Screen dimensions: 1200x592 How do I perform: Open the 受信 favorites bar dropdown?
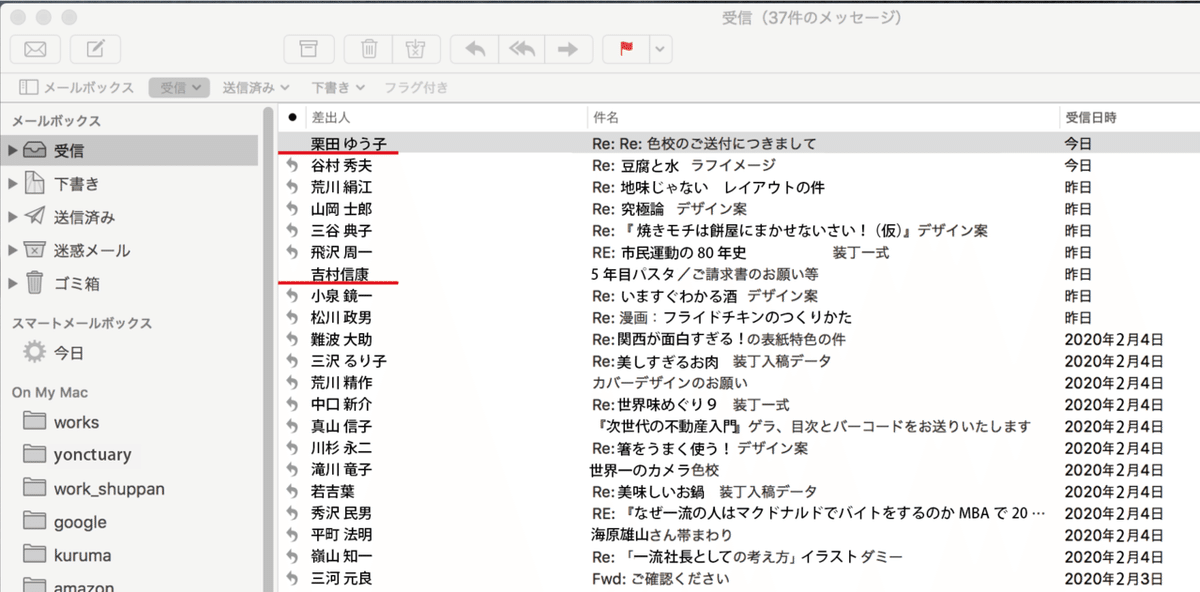[179, 88]
